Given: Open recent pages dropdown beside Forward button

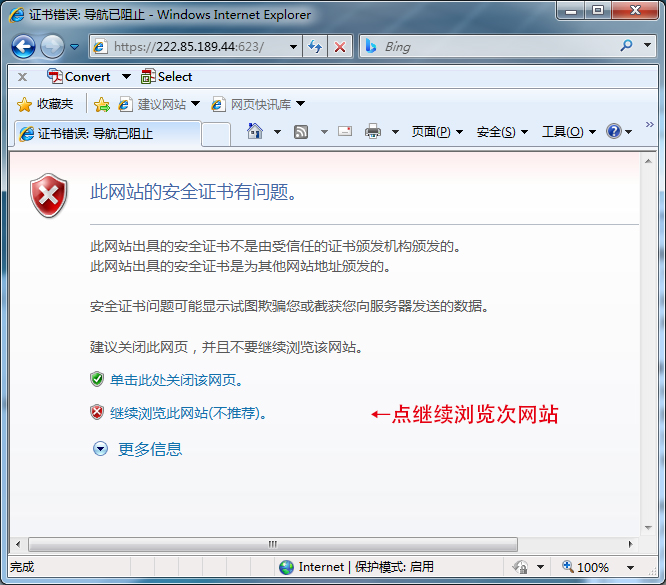Looking at the screenshot, I should [x=74, y=47].
